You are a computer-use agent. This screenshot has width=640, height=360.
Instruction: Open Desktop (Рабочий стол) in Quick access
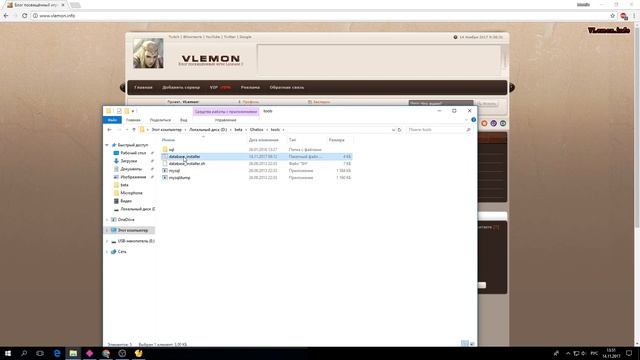[133, 153]
